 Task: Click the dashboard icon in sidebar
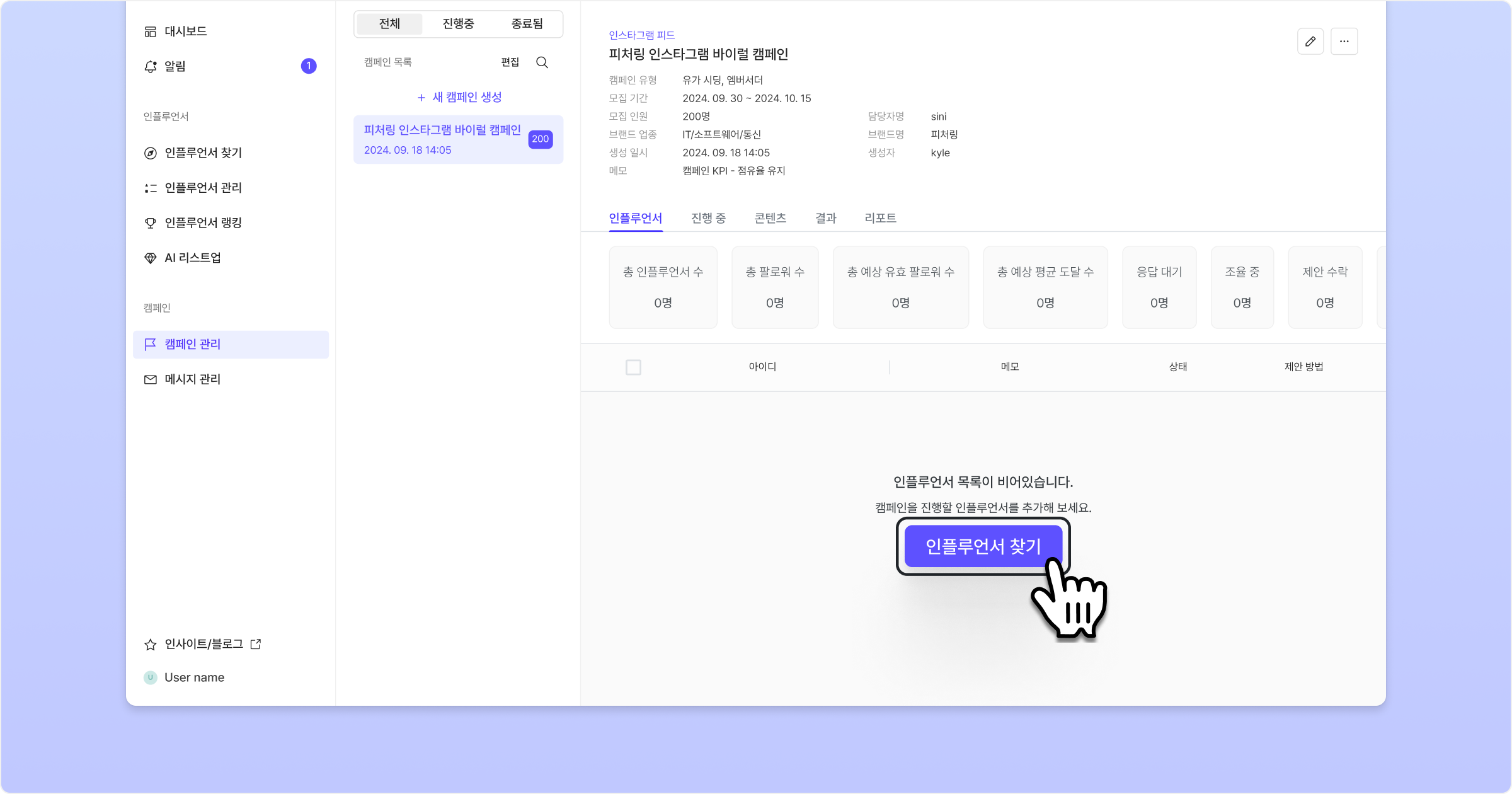(x=150, y=32)
